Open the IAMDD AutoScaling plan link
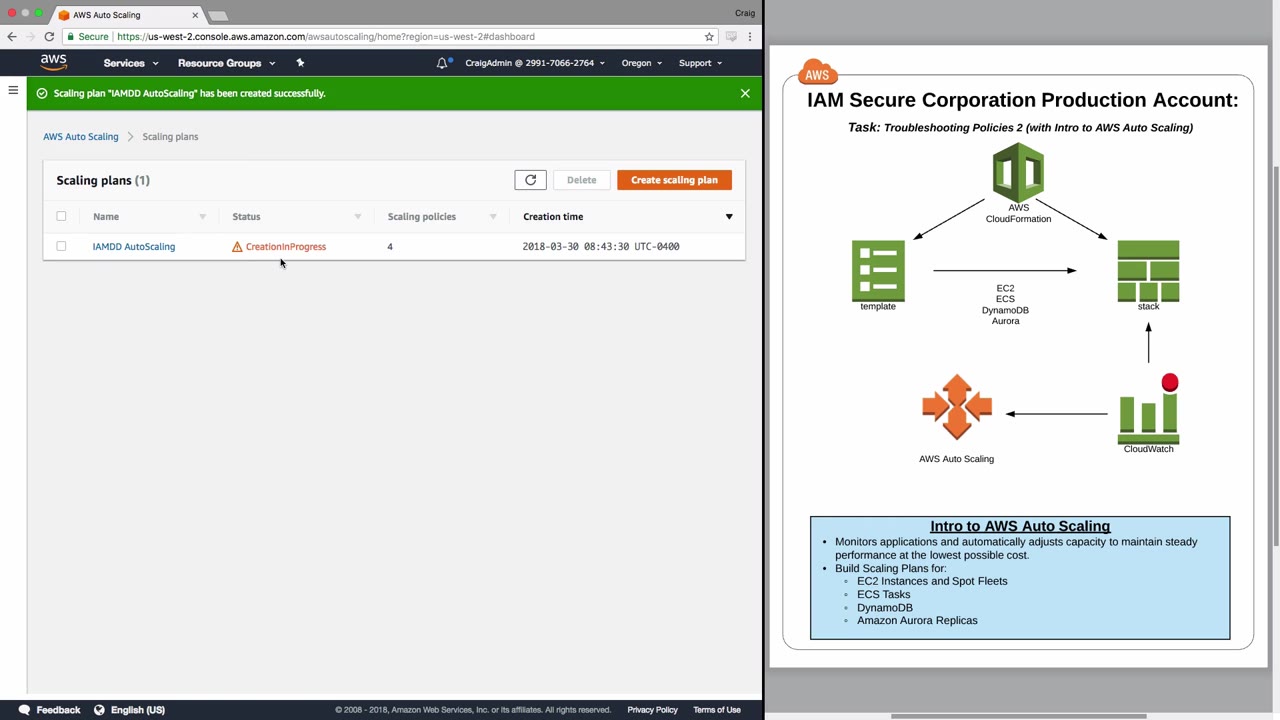 click(x=134, y=246)
